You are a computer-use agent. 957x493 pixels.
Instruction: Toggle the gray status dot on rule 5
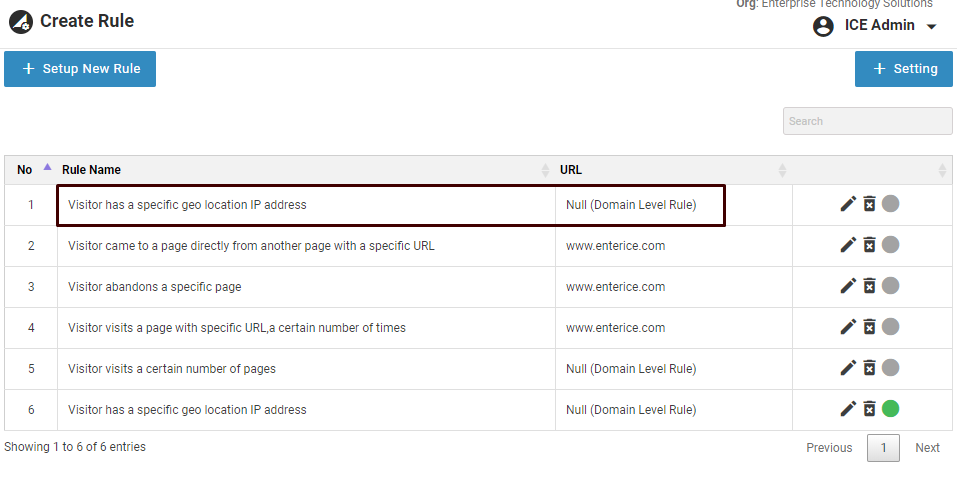pos(891,368)
